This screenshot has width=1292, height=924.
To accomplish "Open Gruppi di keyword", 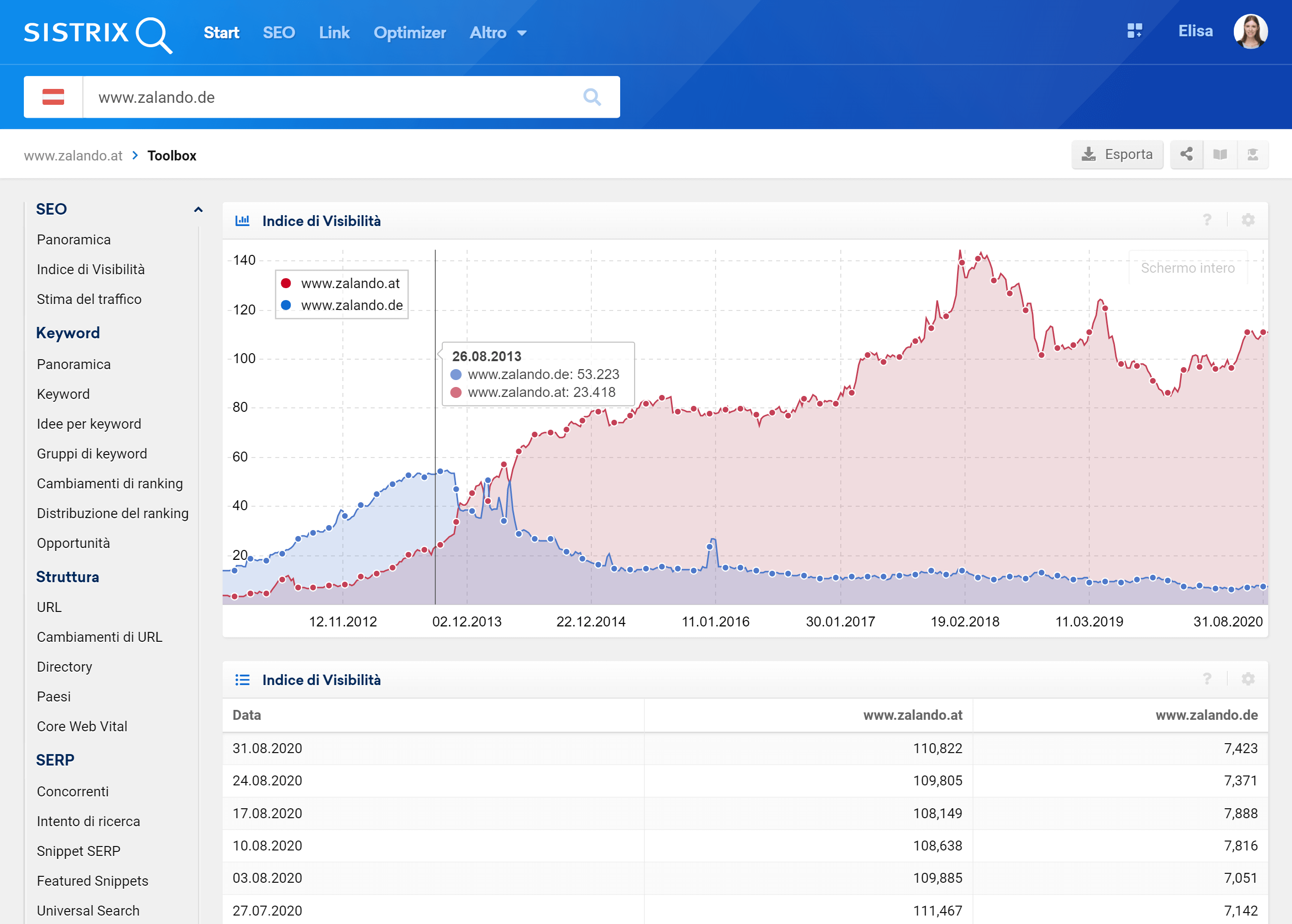I will point(91,454).
